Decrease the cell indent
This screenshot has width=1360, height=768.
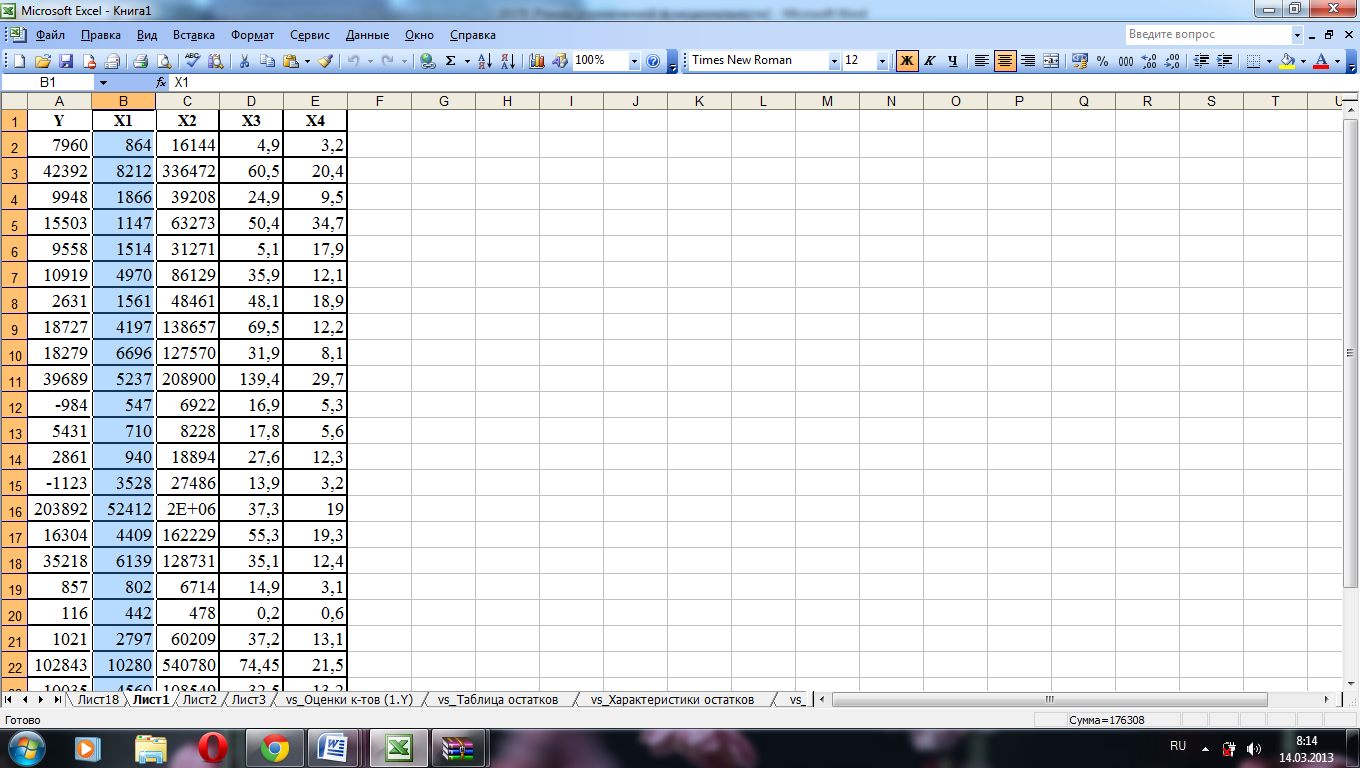point(1201,61)
